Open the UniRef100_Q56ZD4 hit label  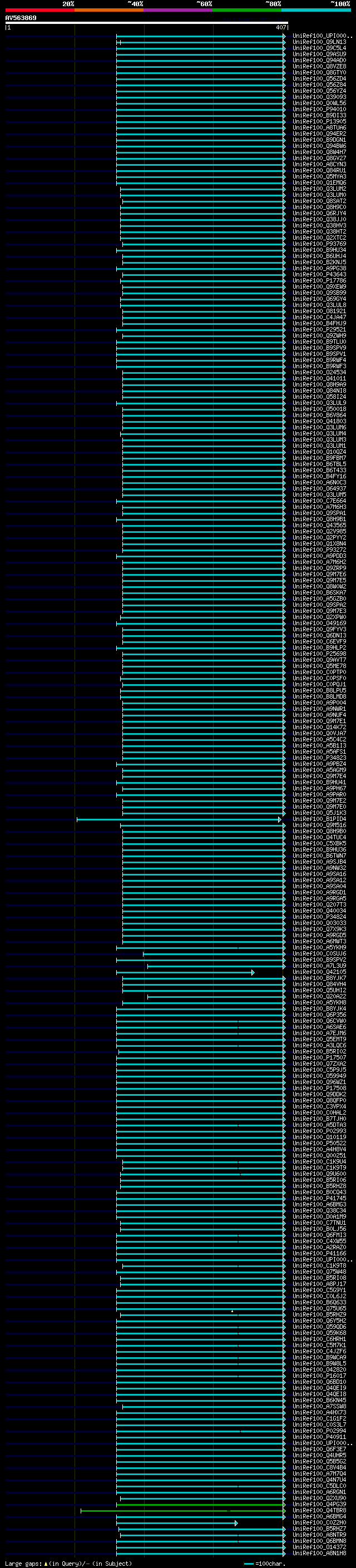[319, 78]
